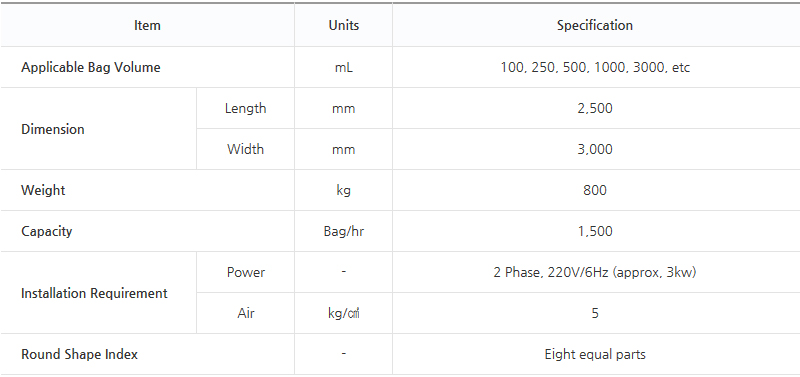Select the Weight row label

point(43,190)
